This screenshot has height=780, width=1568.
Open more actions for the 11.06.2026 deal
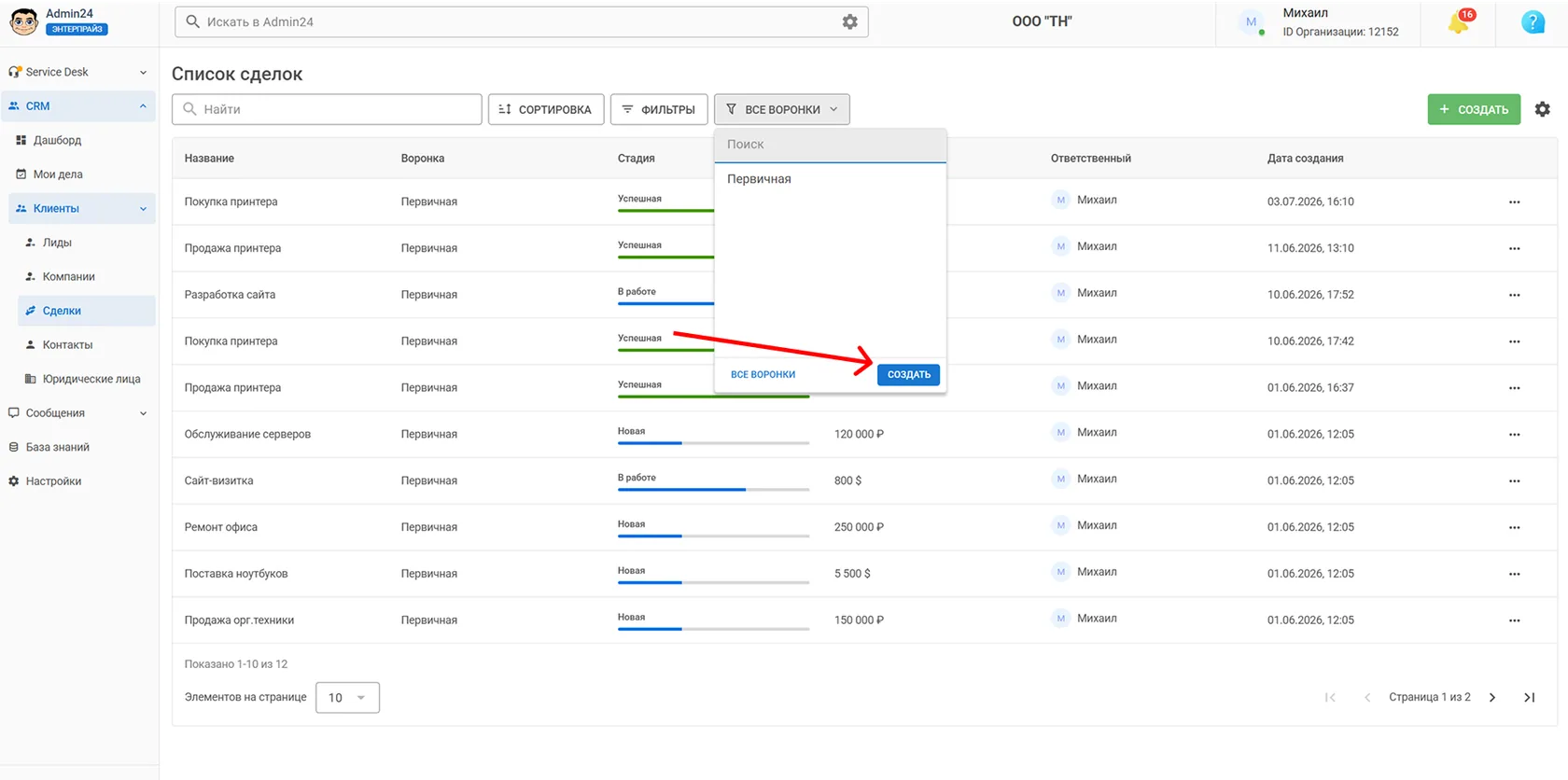pos(1514,249)
